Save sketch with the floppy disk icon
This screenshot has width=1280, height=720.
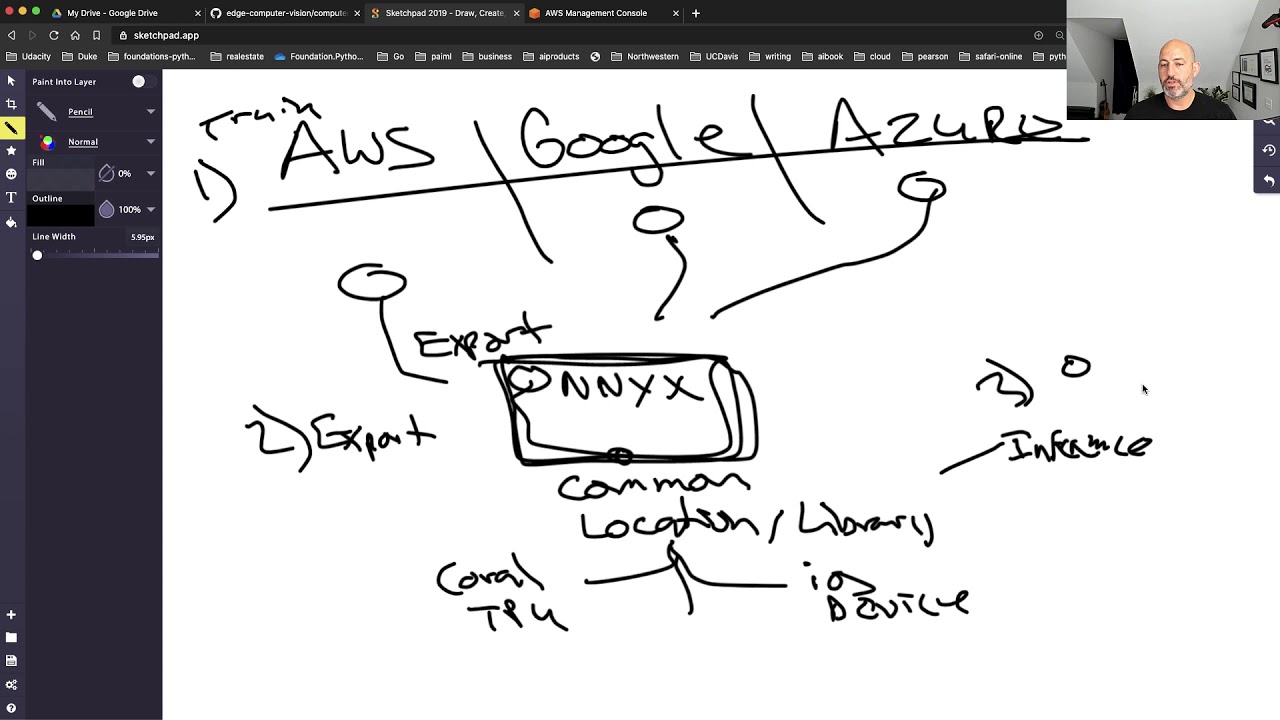(x=11, y=661)
